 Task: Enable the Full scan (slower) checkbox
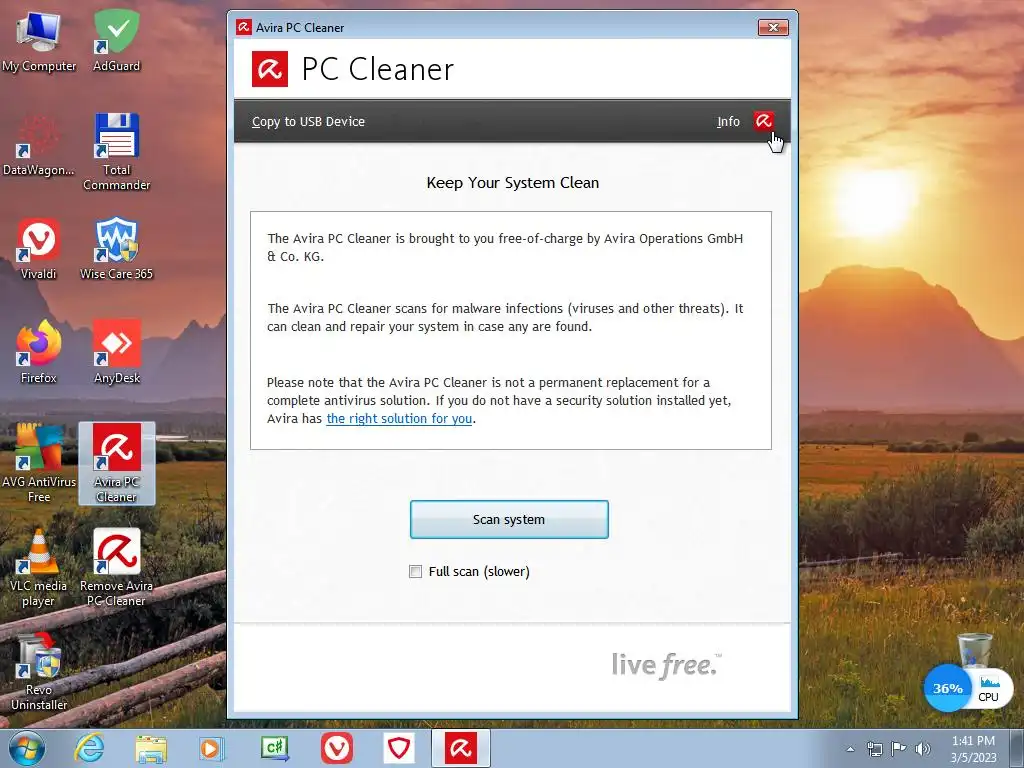click(415, 571)
